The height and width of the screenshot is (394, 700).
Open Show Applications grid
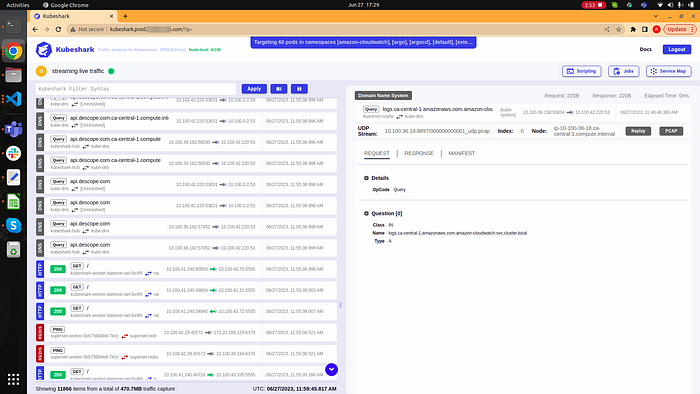point(13,379)
